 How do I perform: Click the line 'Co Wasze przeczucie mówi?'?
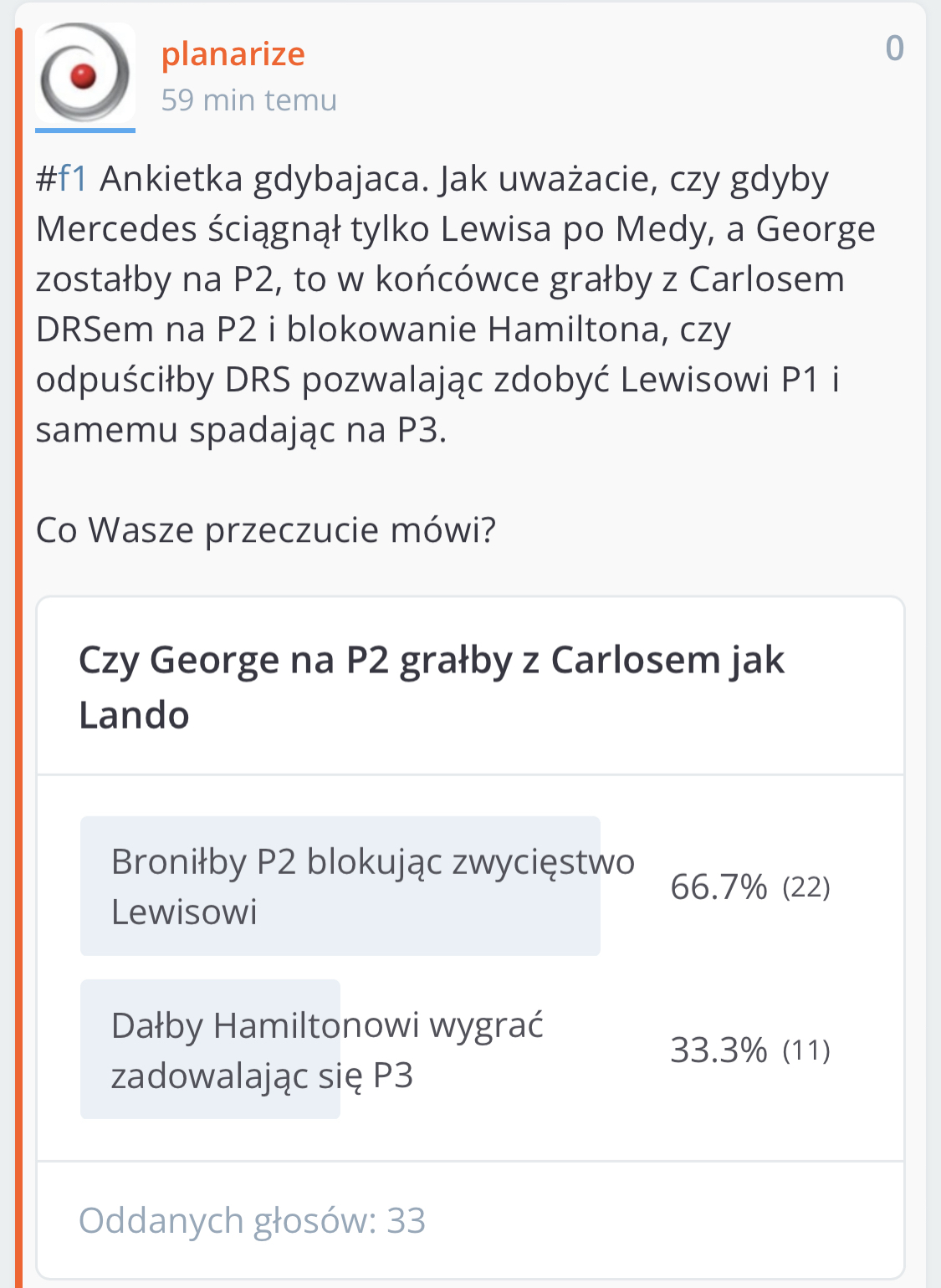click(x=266, y=530)
